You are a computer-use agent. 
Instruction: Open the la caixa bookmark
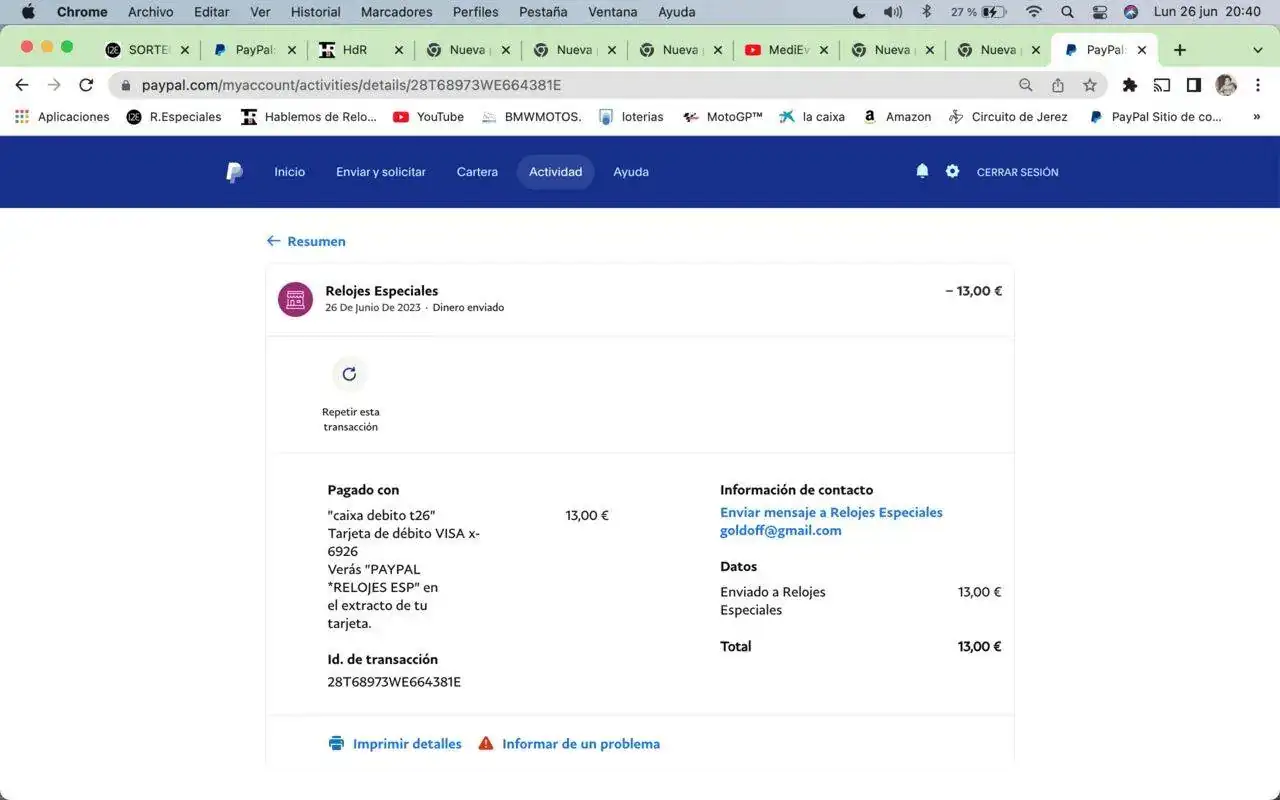[x=812, y=117]
